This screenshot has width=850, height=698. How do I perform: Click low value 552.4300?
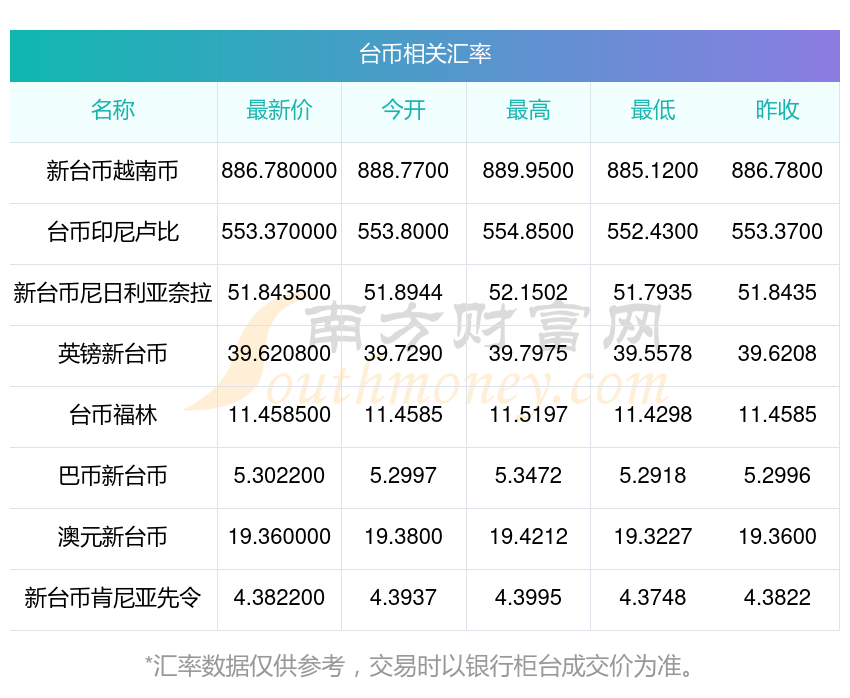(x=653, y=232)
